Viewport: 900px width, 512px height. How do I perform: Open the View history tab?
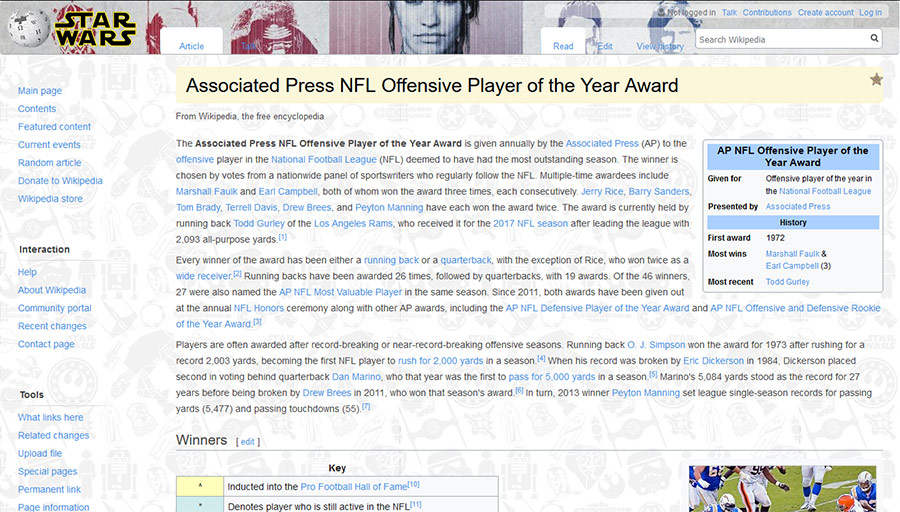coord(660,46)
